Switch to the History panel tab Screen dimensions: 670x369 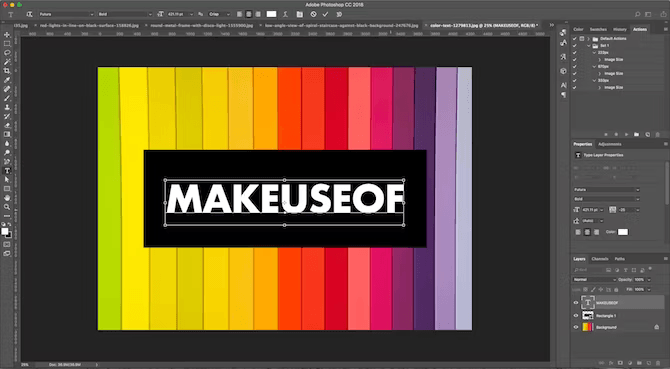point(620,29)
